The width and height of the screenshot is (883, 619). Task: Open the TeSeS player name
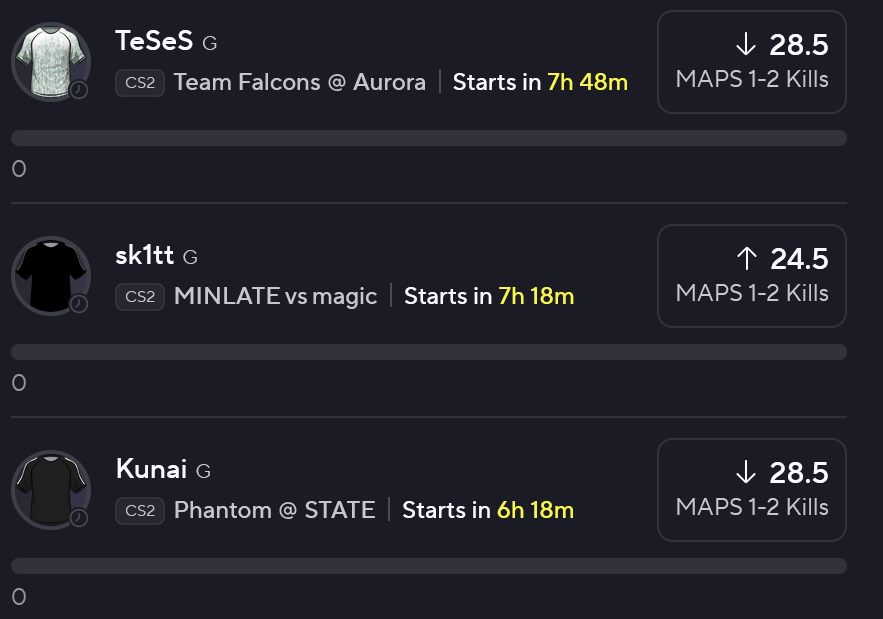(154, 41)
